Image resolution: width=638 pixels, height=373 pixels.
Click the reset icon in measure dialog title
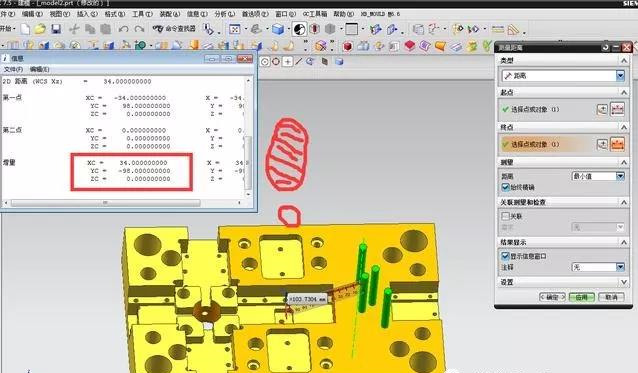click(x=605, y=48)
